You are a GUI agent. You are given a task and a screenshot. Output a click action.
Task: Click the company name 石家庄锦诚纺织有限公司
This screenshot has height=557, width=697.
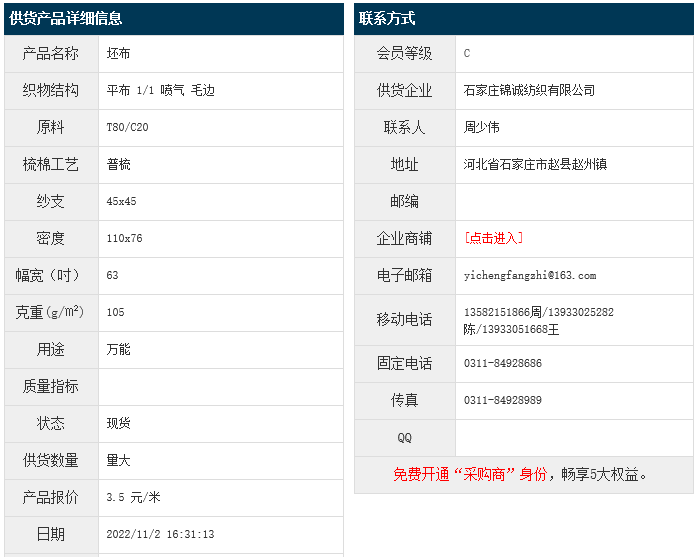[529, 90]
